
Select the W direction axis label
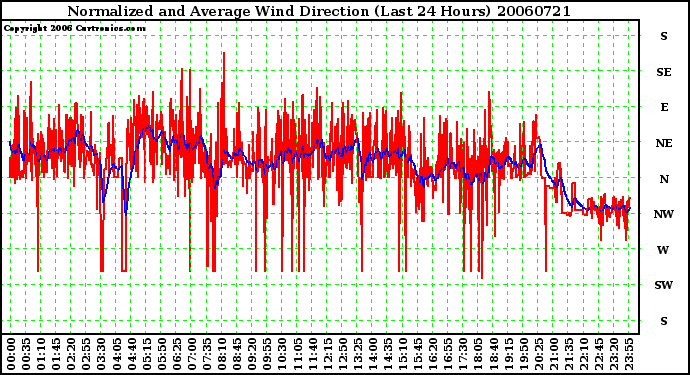click(664, 250)
